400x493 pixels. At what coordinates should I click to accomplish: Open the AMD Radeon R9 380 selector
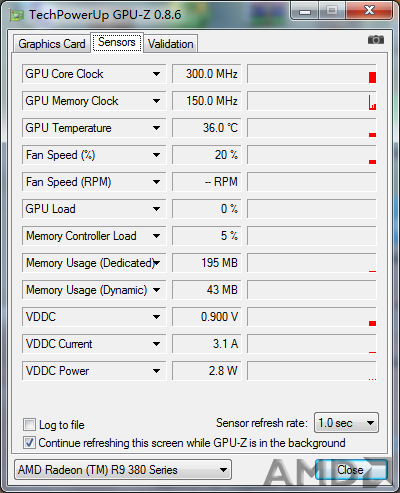123,470
